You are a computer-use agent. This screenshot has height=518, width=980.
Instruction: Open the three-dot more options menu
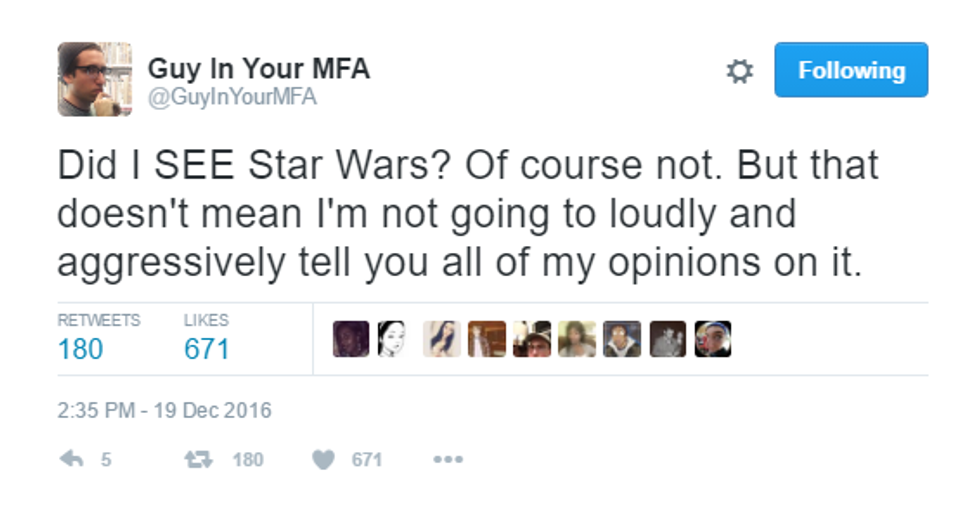pyautogui.click(x=447, y=460)
